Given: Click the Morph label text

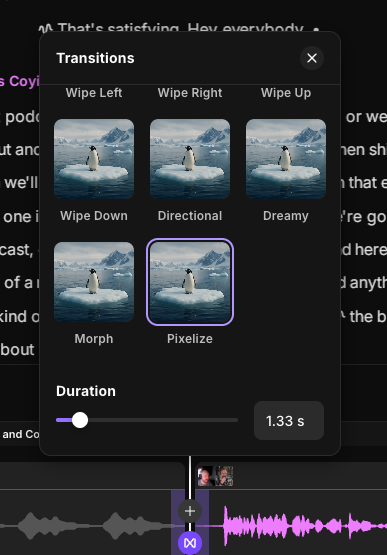Looking at the screenshot, I should point(94,339).
